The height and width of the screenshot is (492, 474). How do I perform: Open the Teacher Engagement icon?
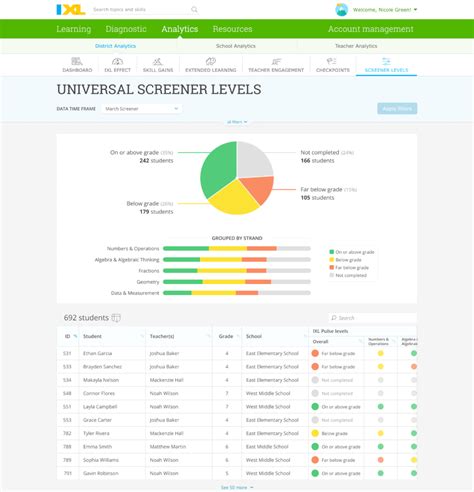tap(276, 61)
